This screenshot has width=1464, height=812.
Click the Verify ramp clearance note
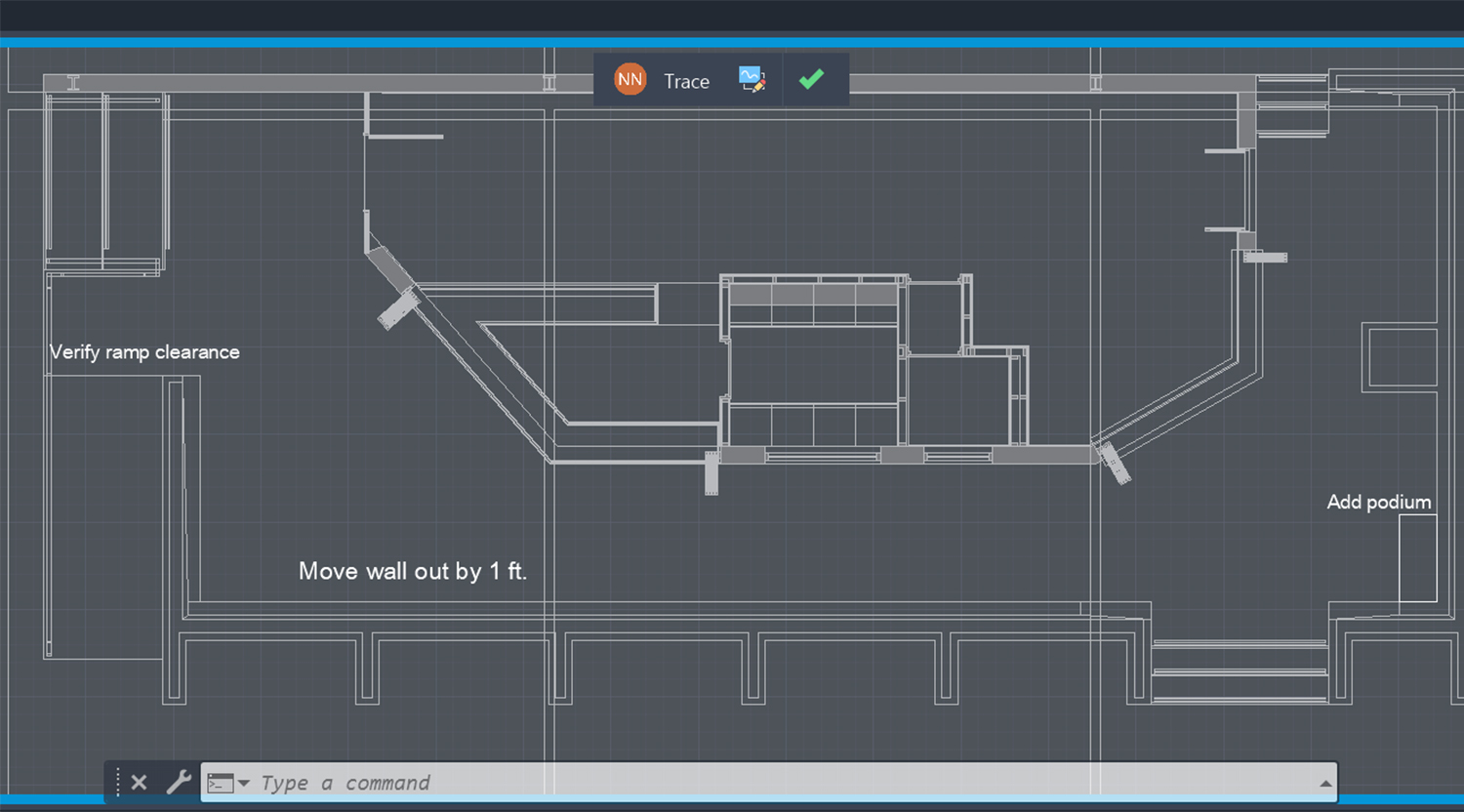click(144, 352)
